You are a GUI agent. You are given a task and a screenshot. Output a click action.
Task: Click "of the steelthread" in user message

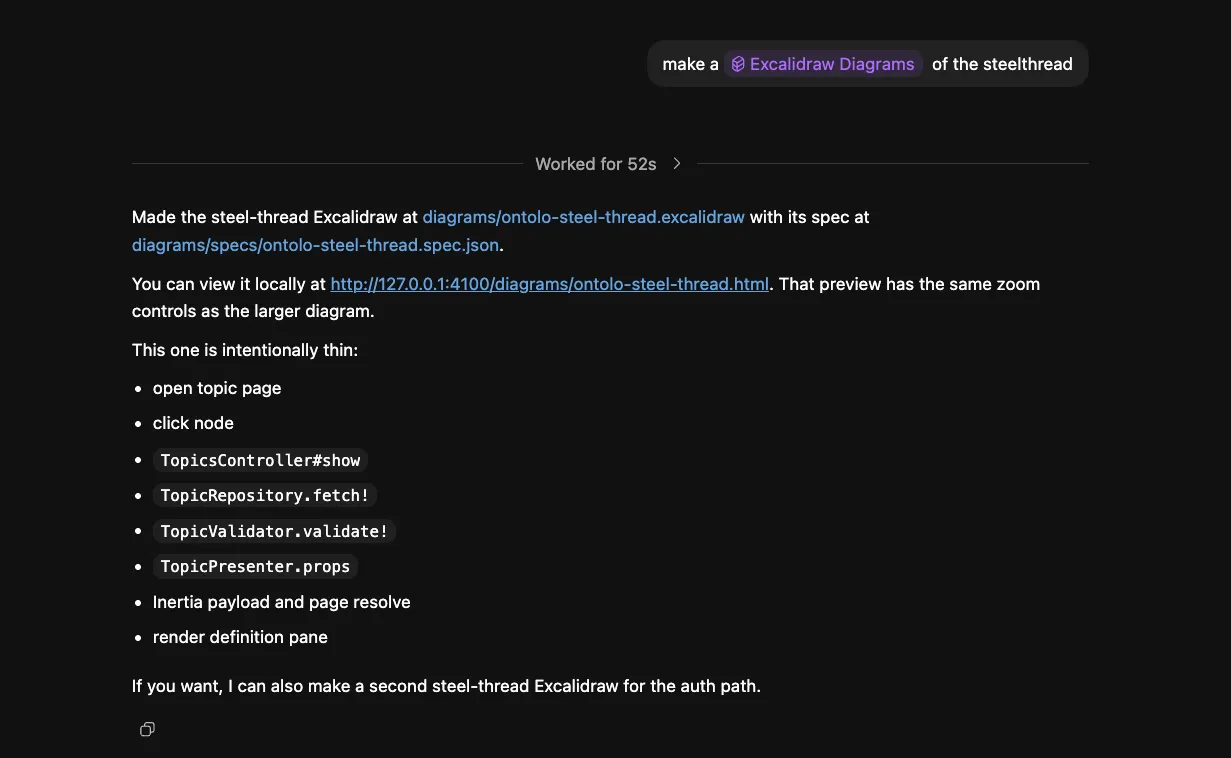click(1002, 64)
